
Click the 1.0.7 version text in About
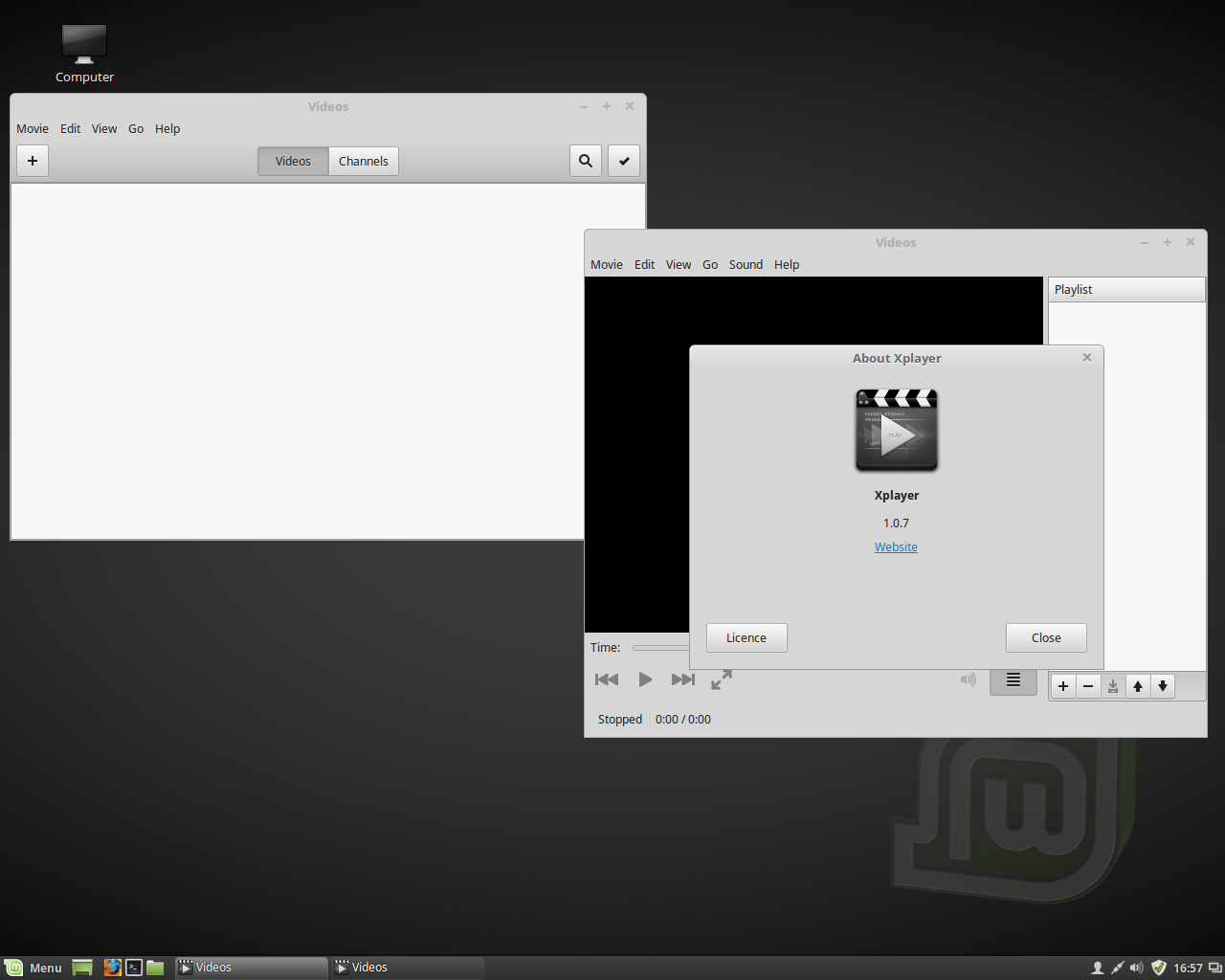(x=896, y=523)
